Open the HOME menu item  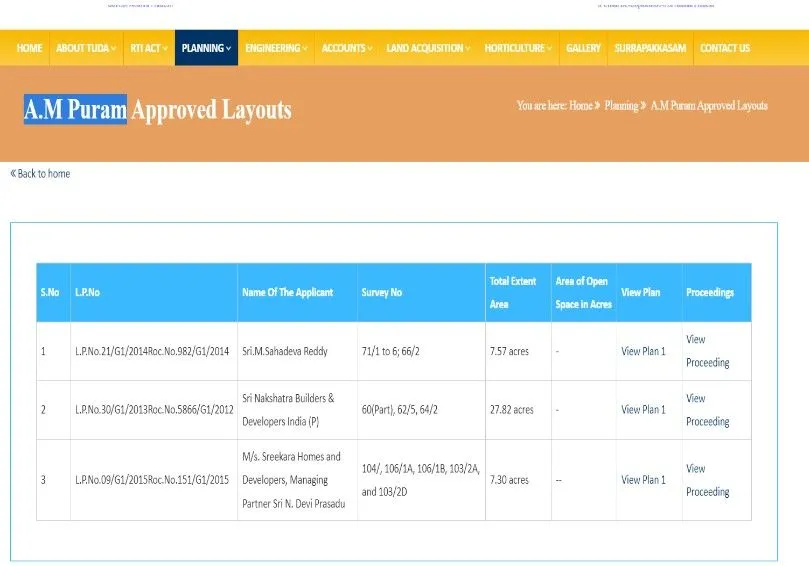coord(29,48)
